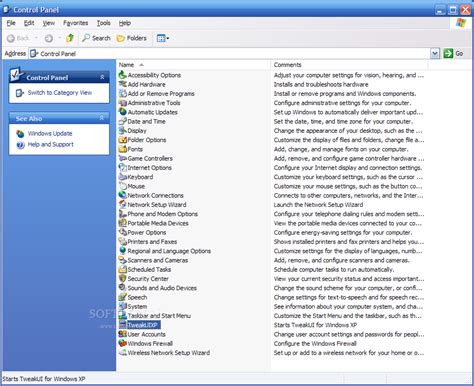
Task: Open the Help and Support link
Action: (51, 144)
